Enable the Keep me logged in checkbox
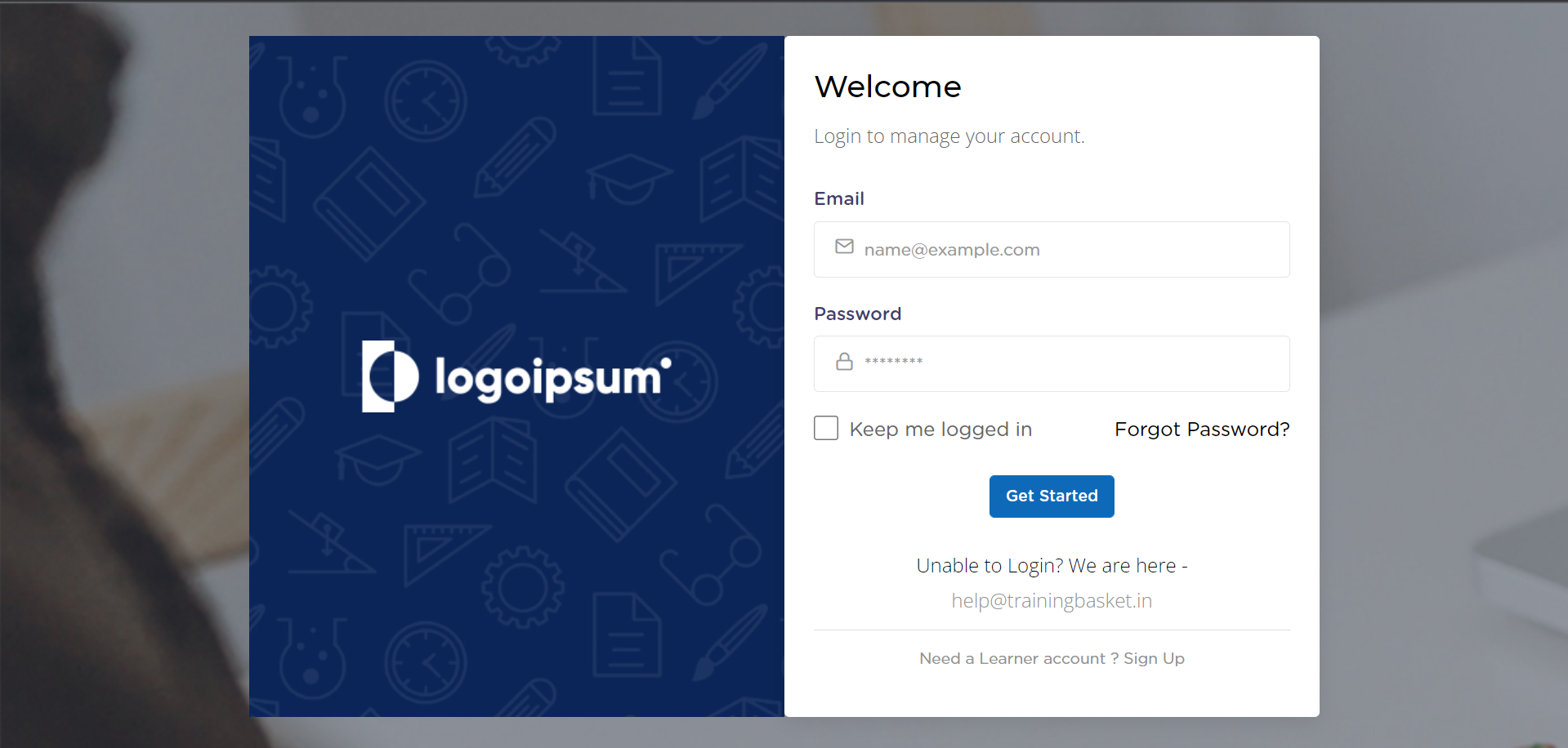Screen dimensions: 1568x748 (826, 428)
